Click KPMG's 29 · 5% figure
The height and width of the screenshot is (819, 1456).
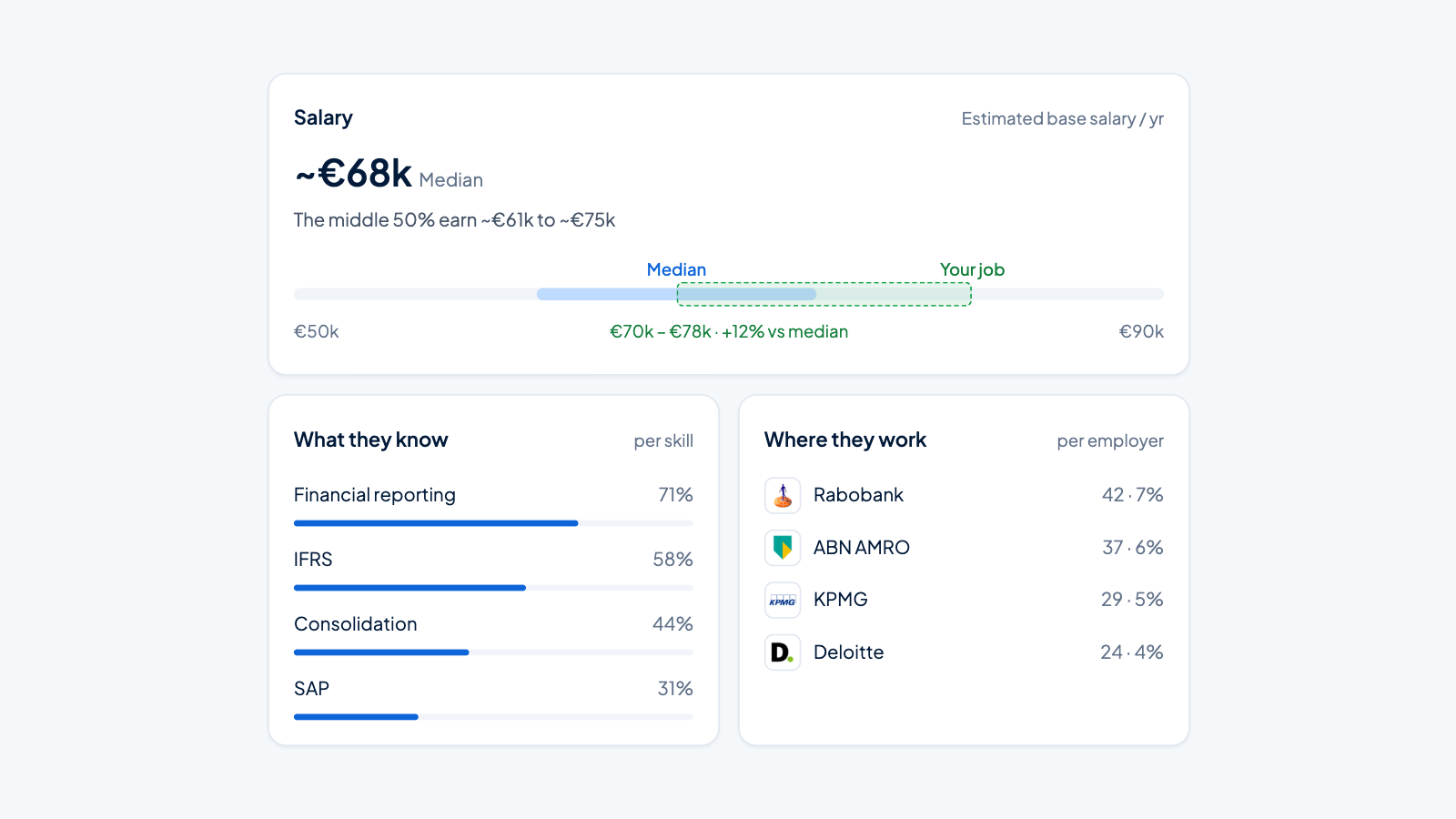[1132, 600]
